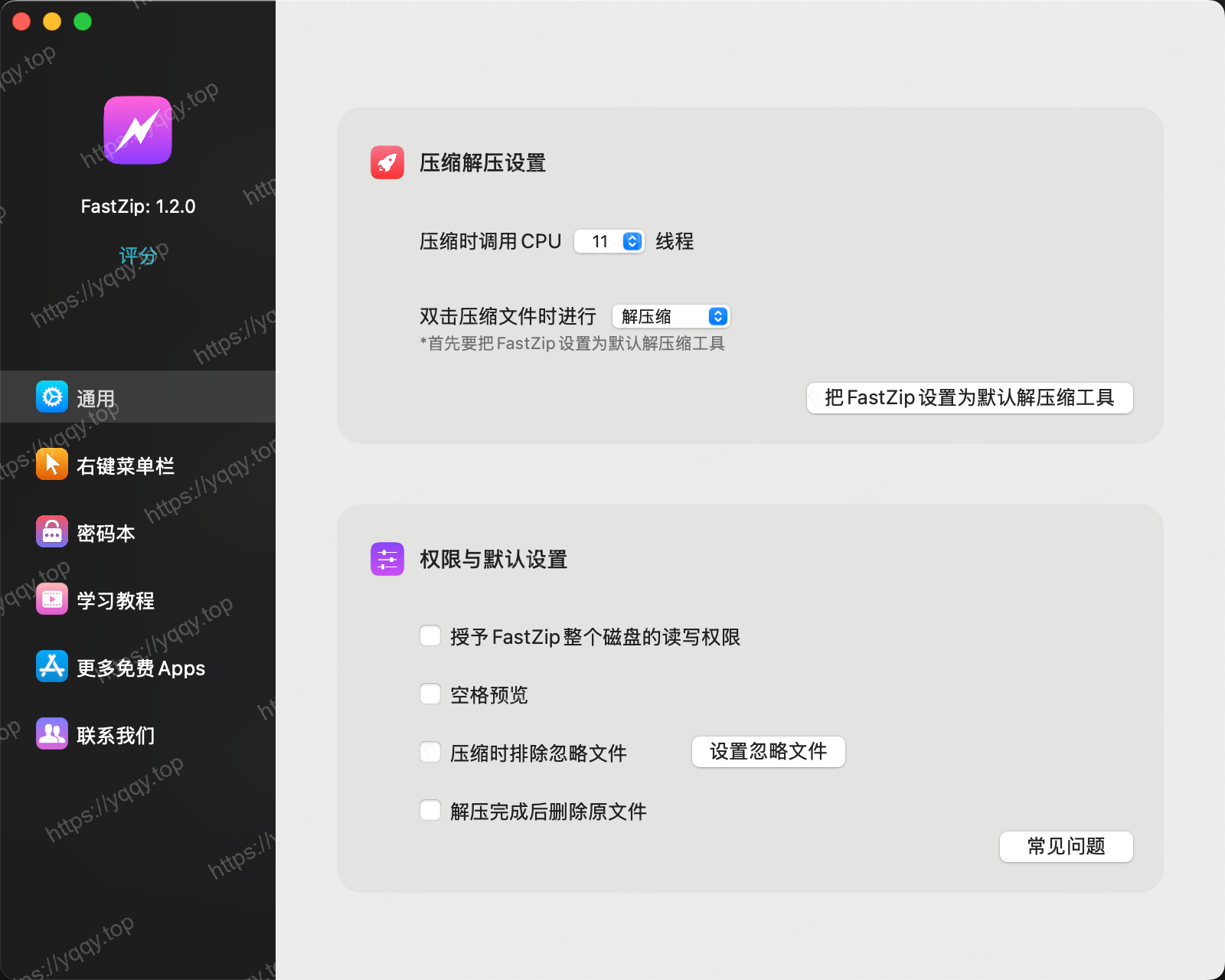The image size is (1225, 980).
Task: Click the red rocket icon beside 压缩解压设置
Action: [387, 162]
